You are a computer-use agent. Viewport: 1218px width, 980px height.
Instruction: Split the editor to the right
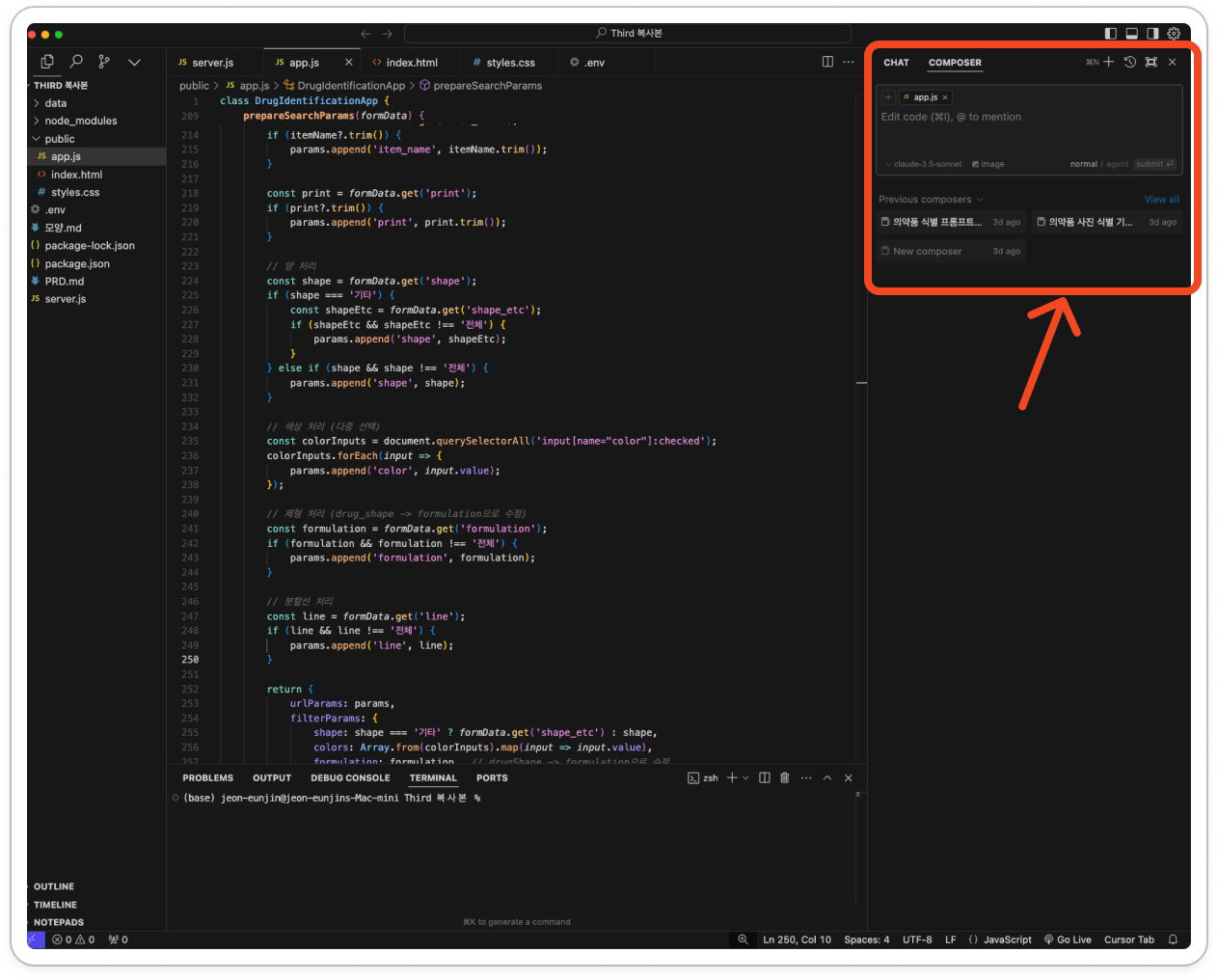point(827,62)
